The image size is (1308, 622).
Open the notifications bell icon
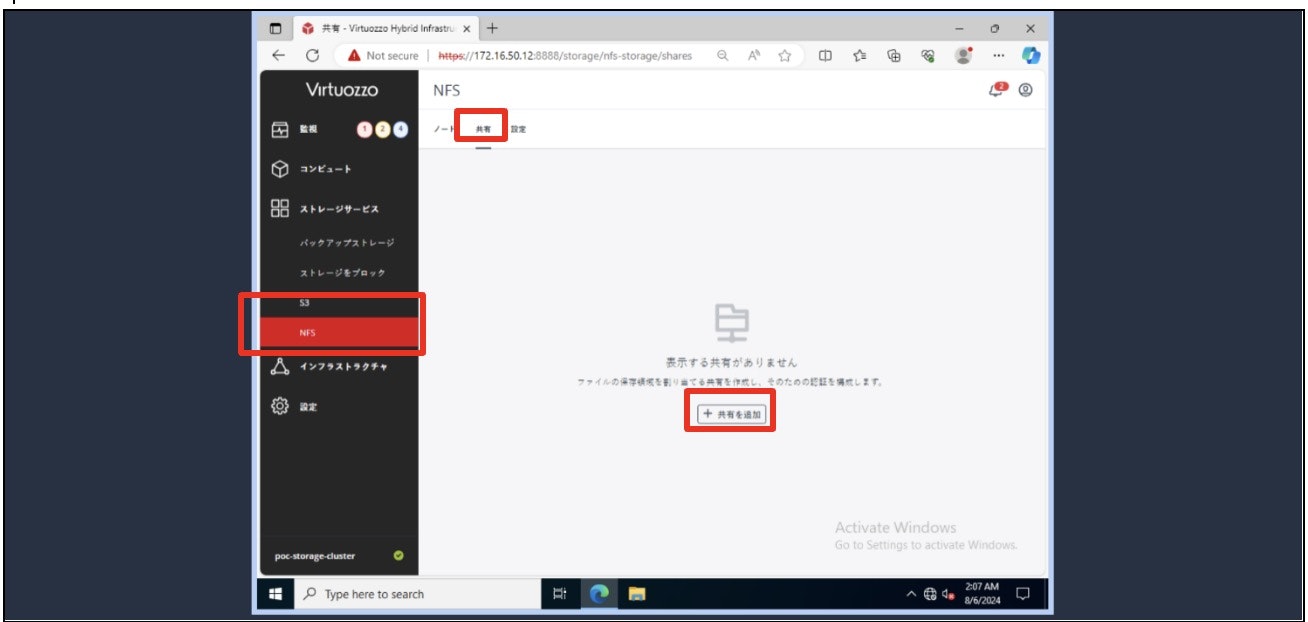pos(997,89)
